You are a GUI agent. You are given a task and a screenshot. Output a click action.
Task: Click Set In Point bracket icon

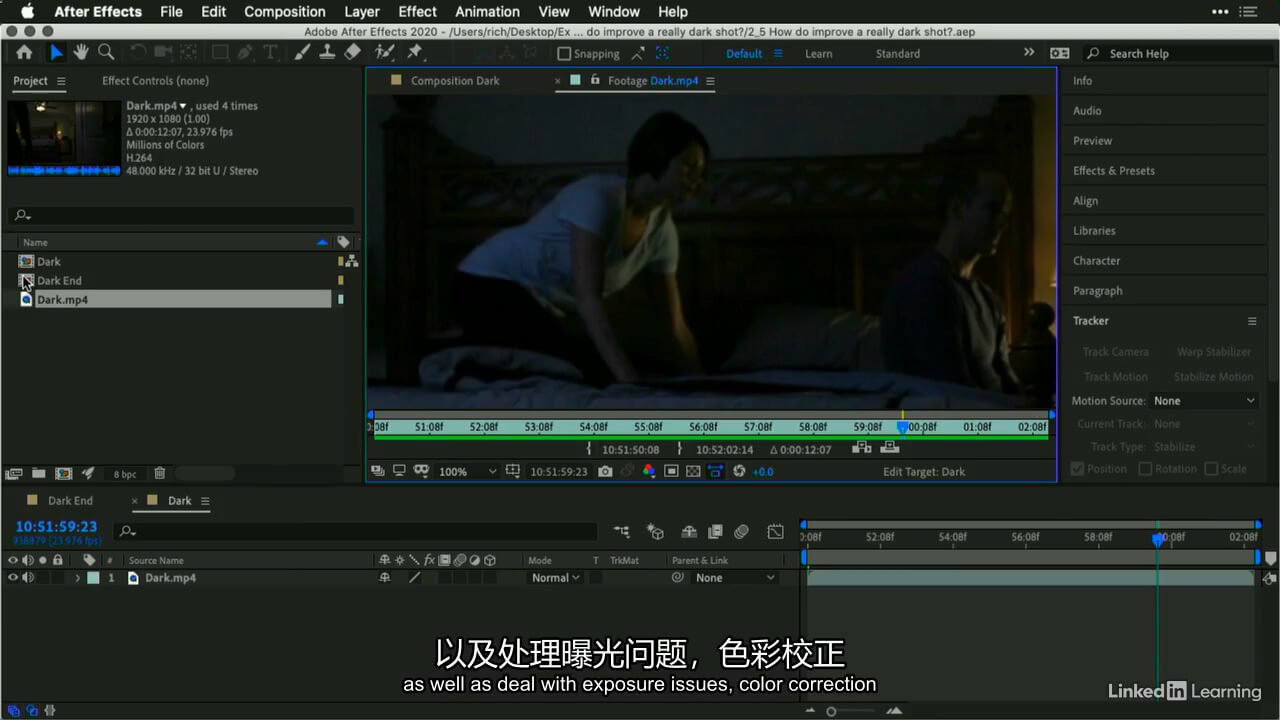pyautogui.click(x=589, y=449)
